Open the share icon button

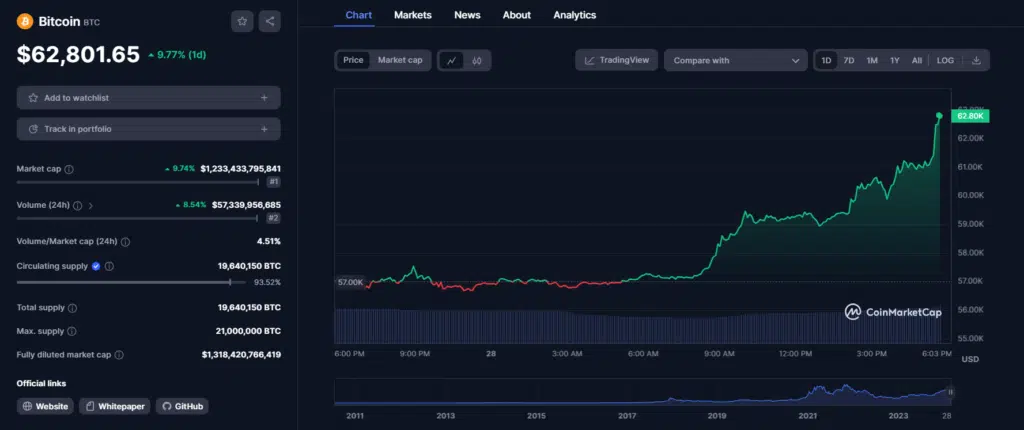(x=270, y=21)
